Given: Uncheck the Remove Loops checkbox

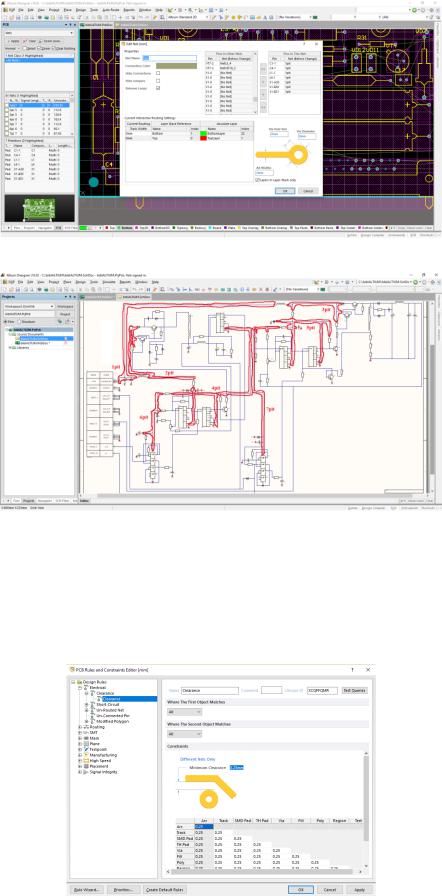Looking at the screenshot, I should coord(158,88).
